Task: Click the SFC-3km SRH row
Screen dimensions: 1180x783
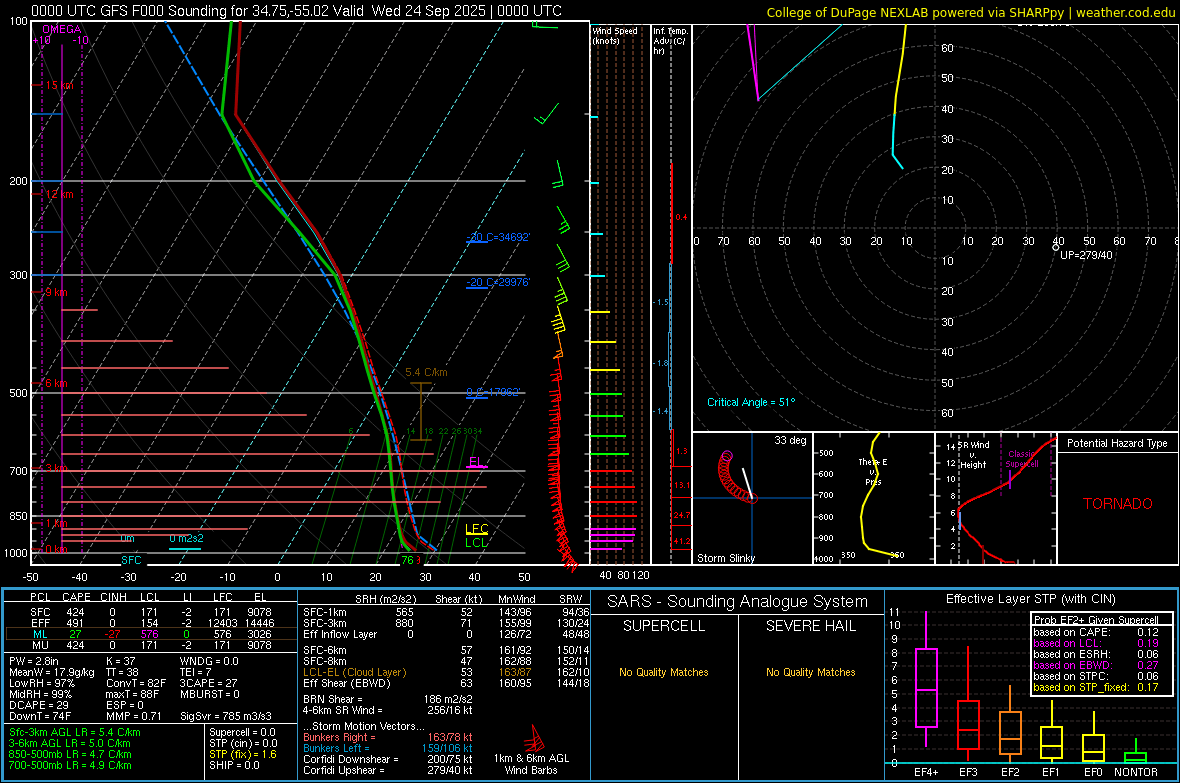Action: [446, 623]
